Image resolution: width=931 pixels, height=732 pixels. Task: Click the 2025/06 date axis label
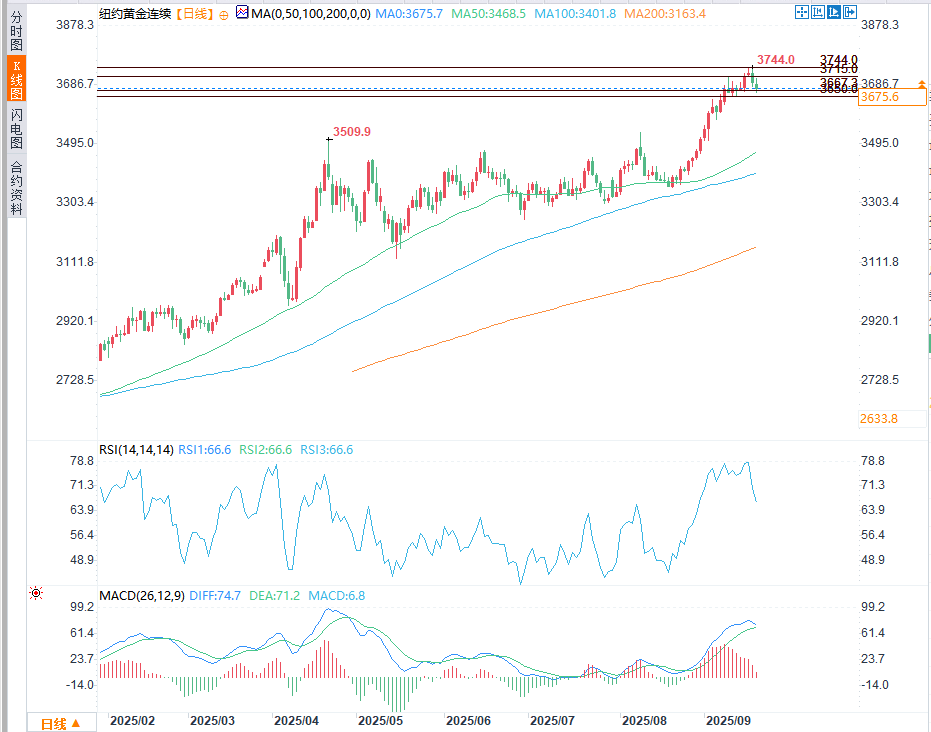(x=468, y=721)
